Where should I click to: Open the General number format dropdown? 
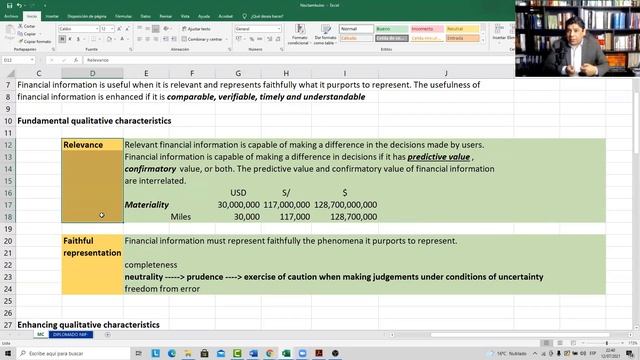coord(279,29)
